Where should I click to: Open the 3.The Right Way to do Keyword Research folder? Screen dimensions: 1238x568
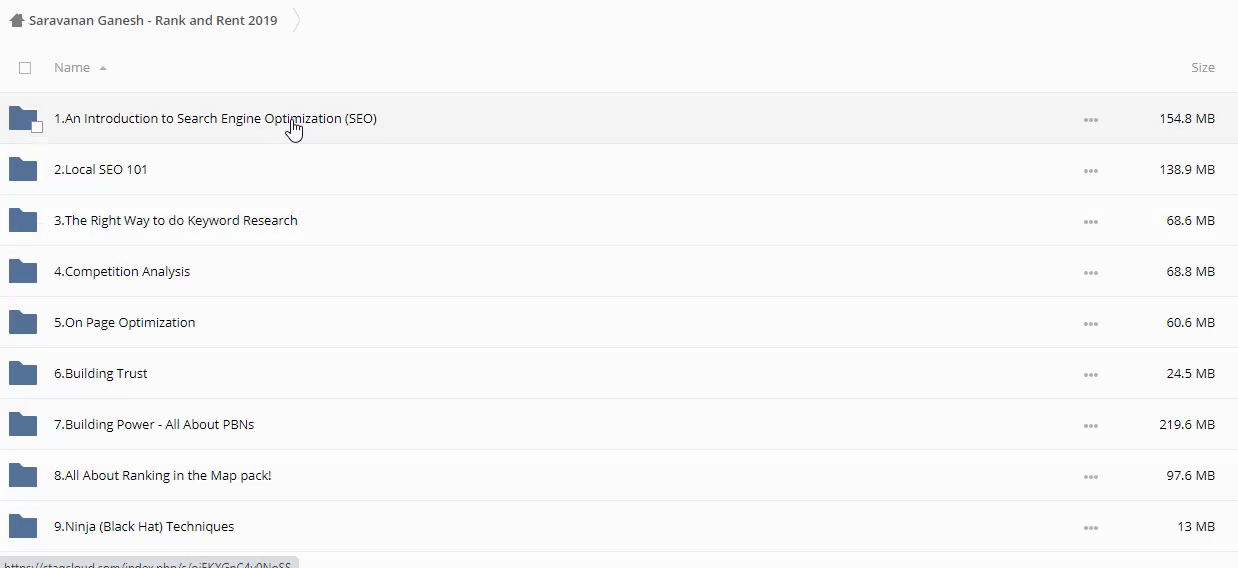coord(176,220)
